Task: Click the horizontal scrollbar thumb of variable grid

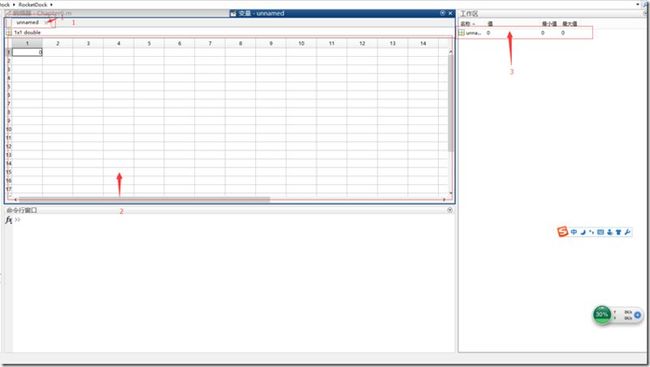Action: (144, 199)
